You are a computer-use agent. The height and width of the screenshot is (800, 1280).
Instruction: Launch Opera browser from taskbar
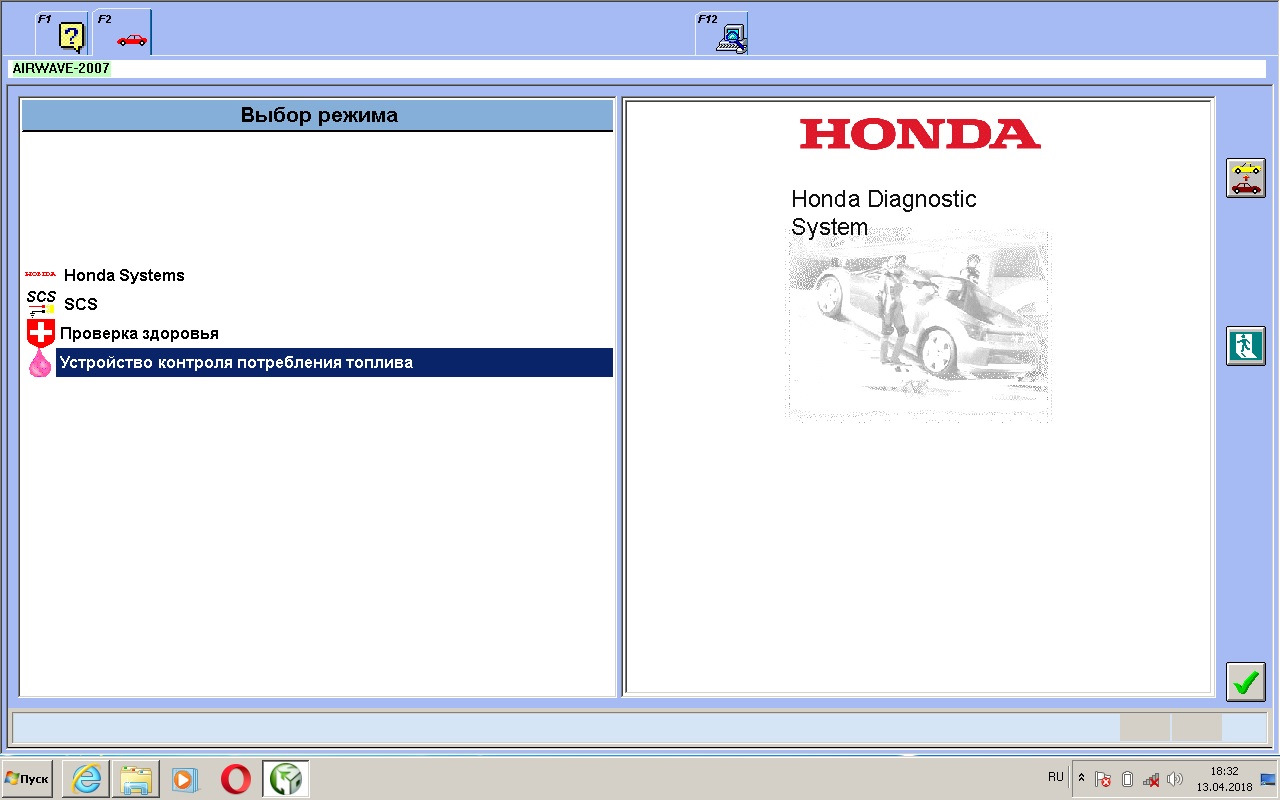tap(236, 779)
